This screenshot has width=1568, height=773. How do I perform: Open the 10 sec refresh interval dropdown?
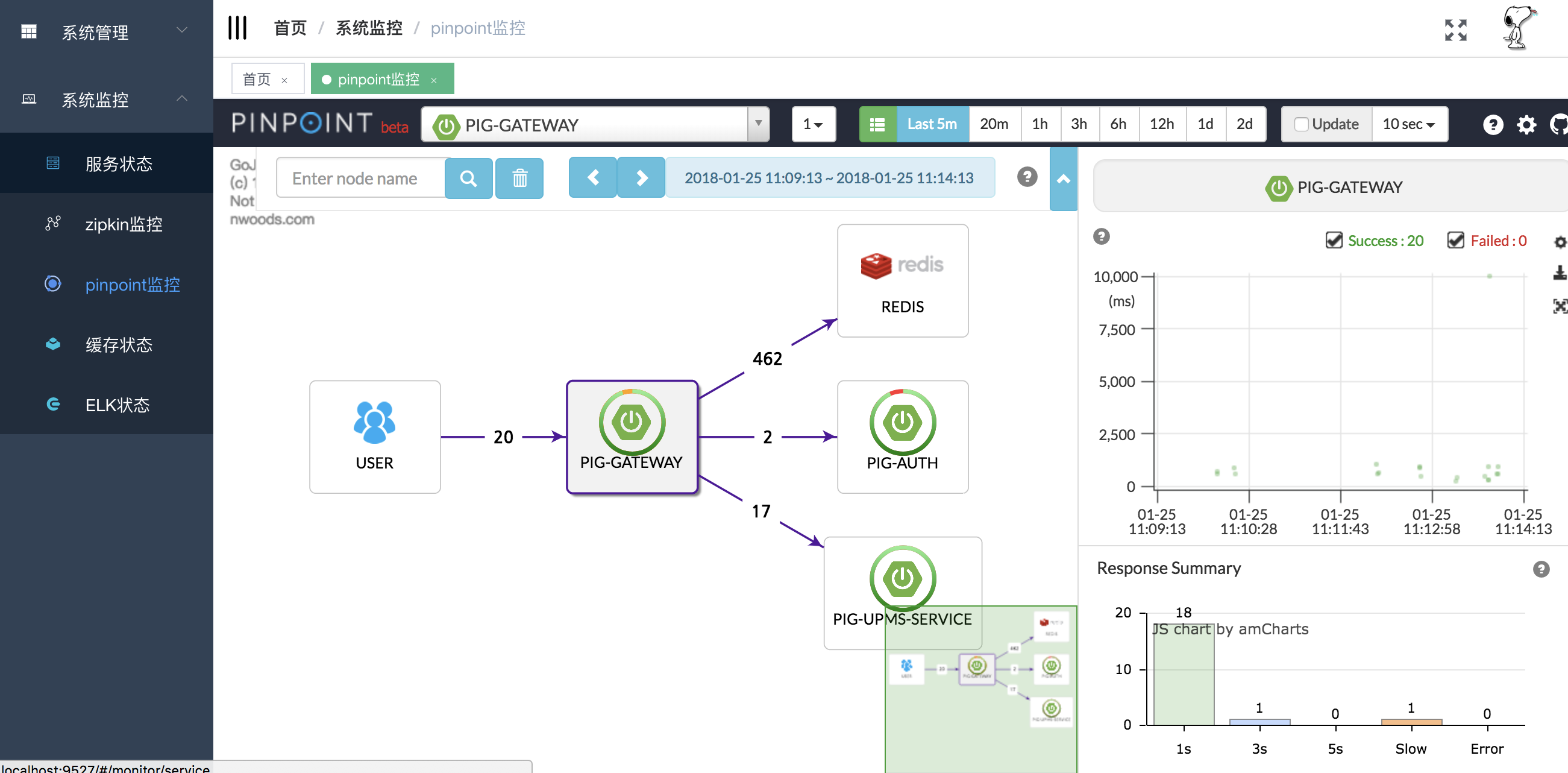tap(1408, 124)
